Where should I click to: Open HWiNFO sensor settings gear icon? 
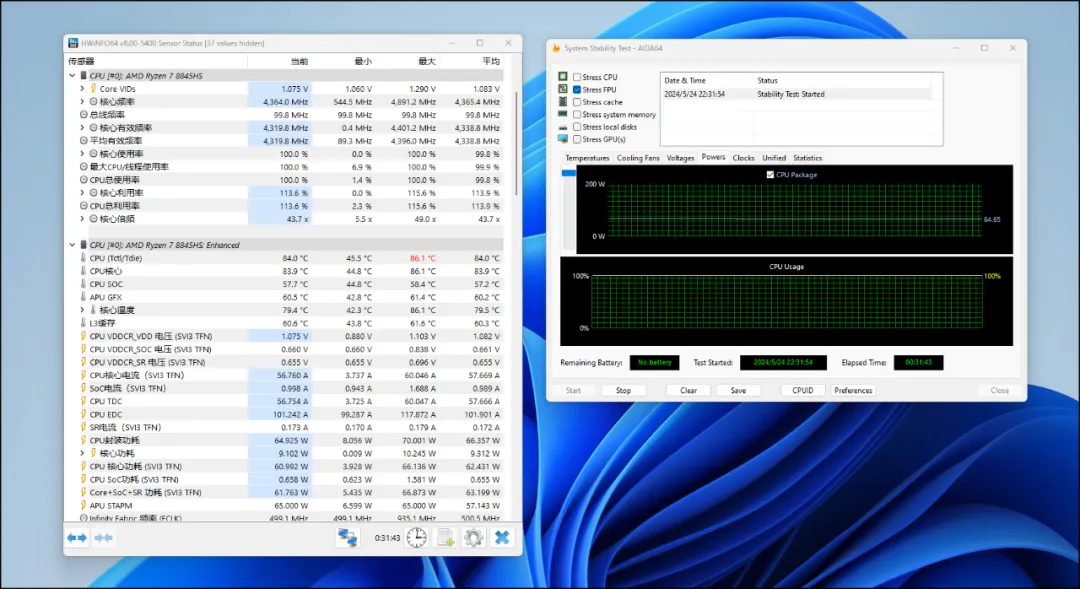(473, 537)
